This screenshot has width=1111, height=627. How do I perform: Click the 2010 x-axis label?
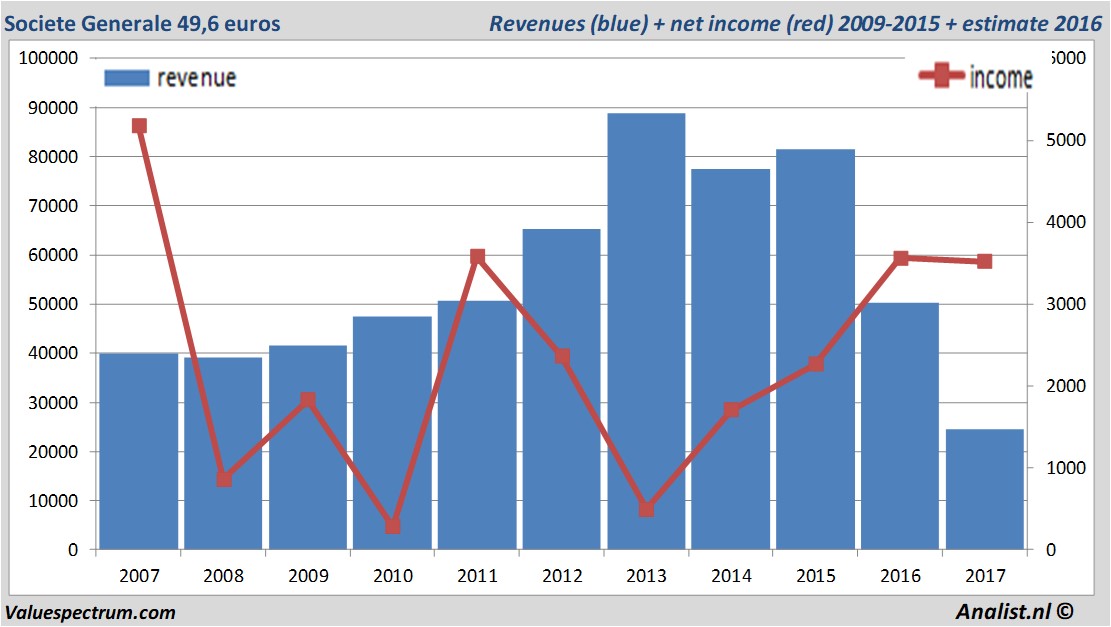[393, 575]
